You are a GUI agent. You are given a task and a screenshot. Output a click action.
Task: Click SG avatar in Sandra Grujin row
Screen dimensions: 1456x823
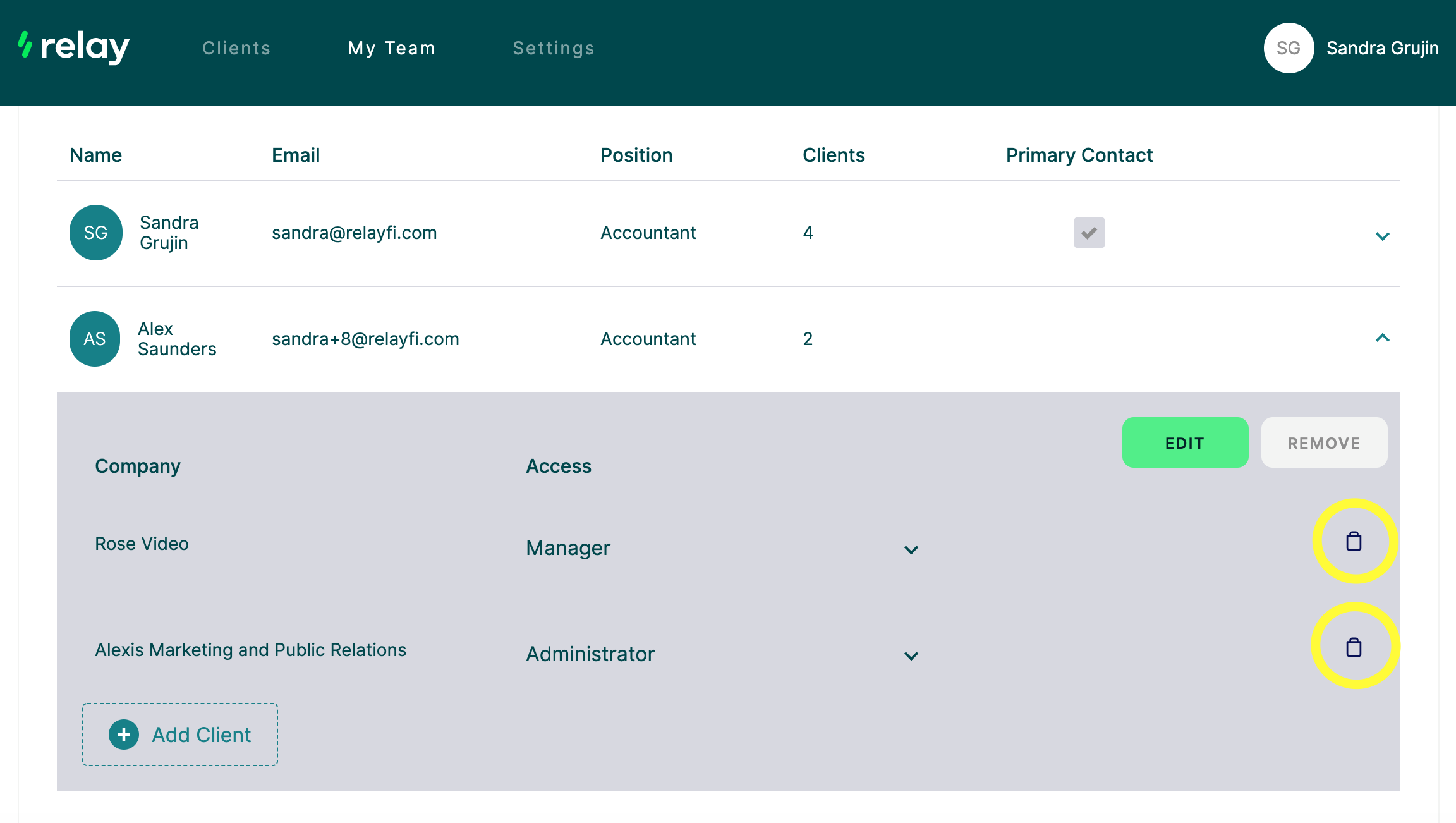coord(96,233)
